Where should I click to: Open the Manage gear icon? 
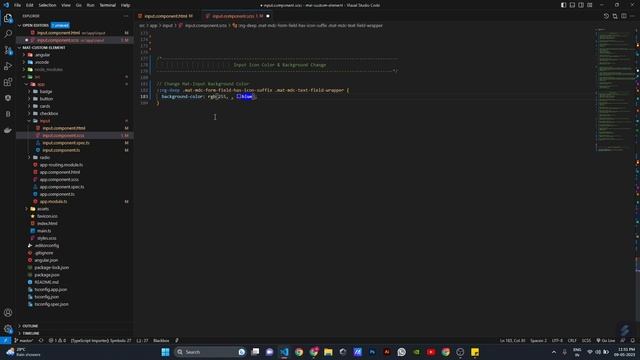8,329
